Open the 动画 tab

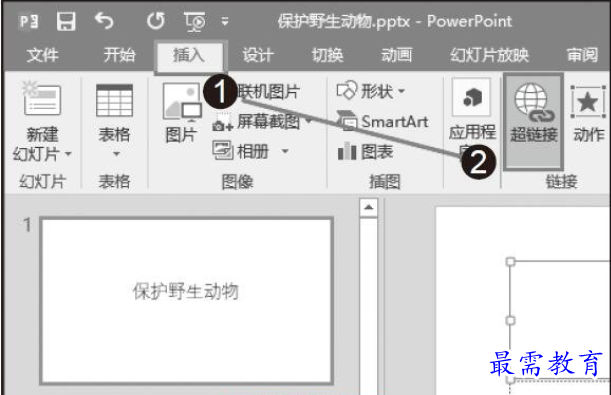396,55
